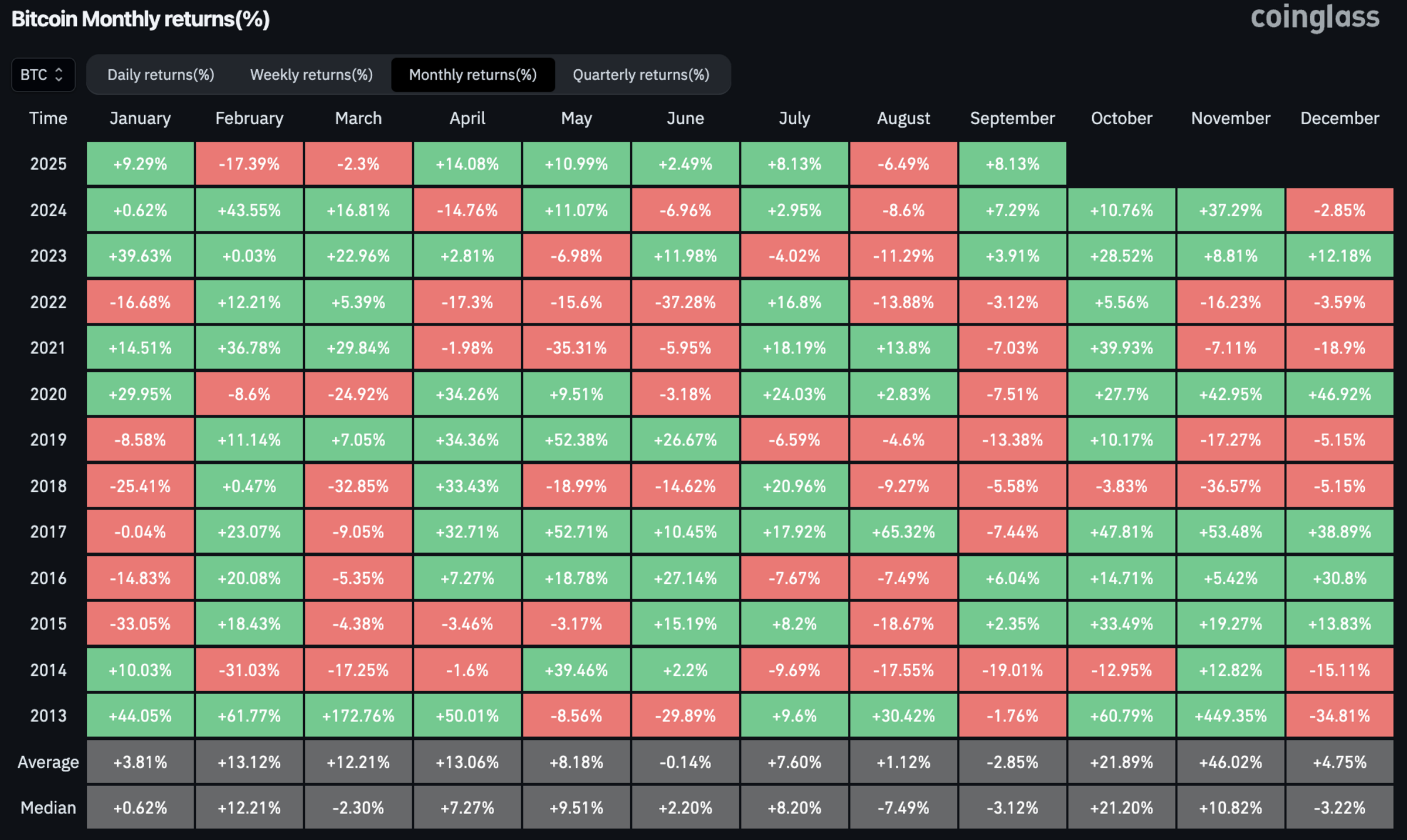Screen dimensions: 1407x840
Task: Click the 2013 November +449.35% cell
Action: point(1230,716)
